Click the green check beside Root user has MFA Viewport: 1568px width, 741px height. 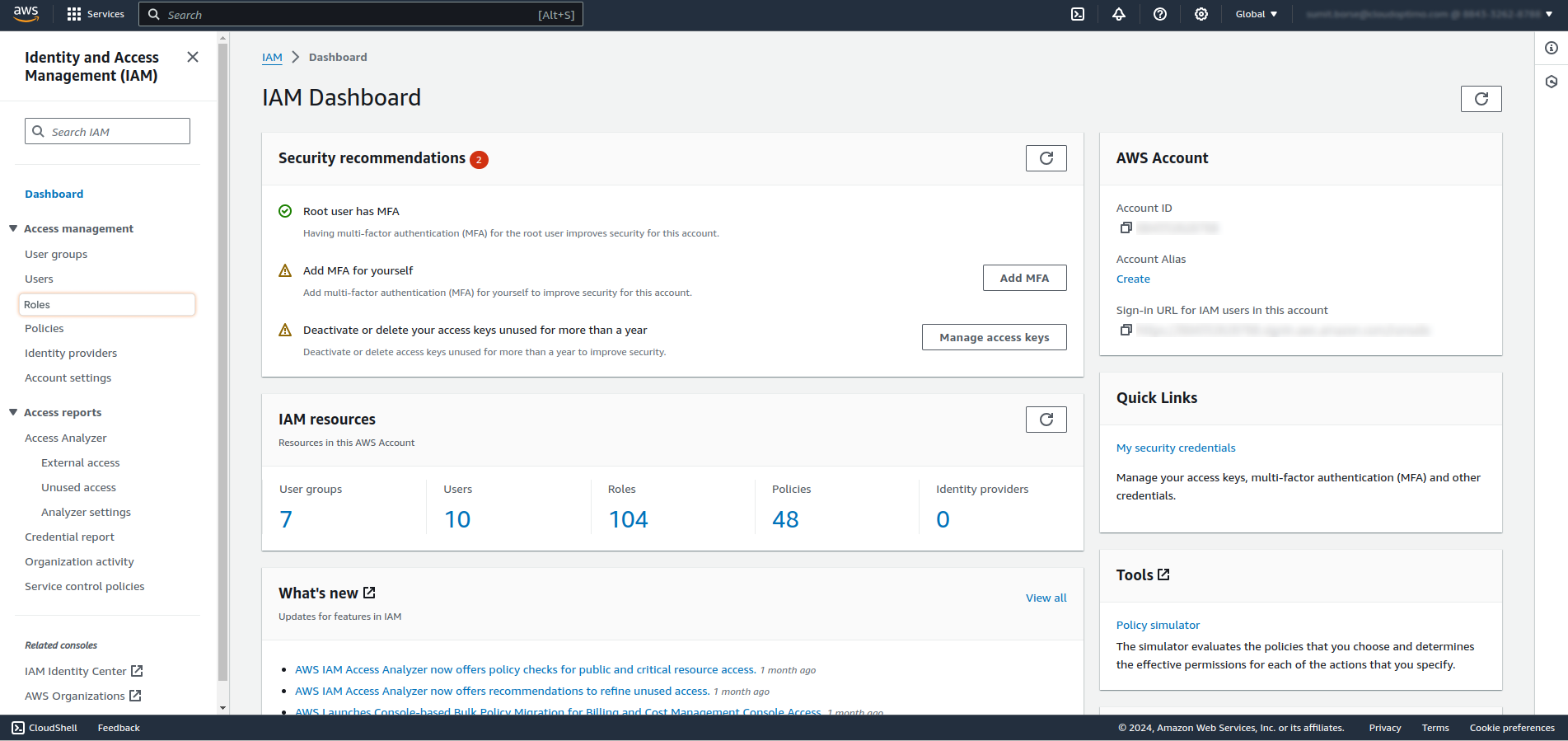point(285,211)
